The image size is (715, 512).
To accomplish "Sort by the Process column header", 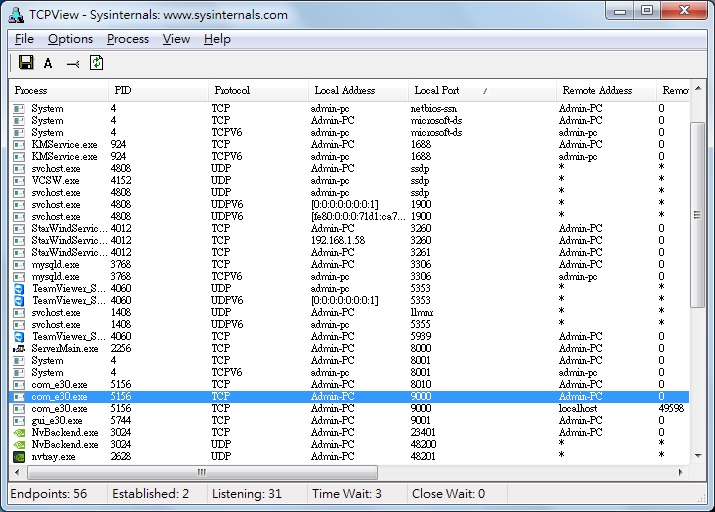I will 58,90.
